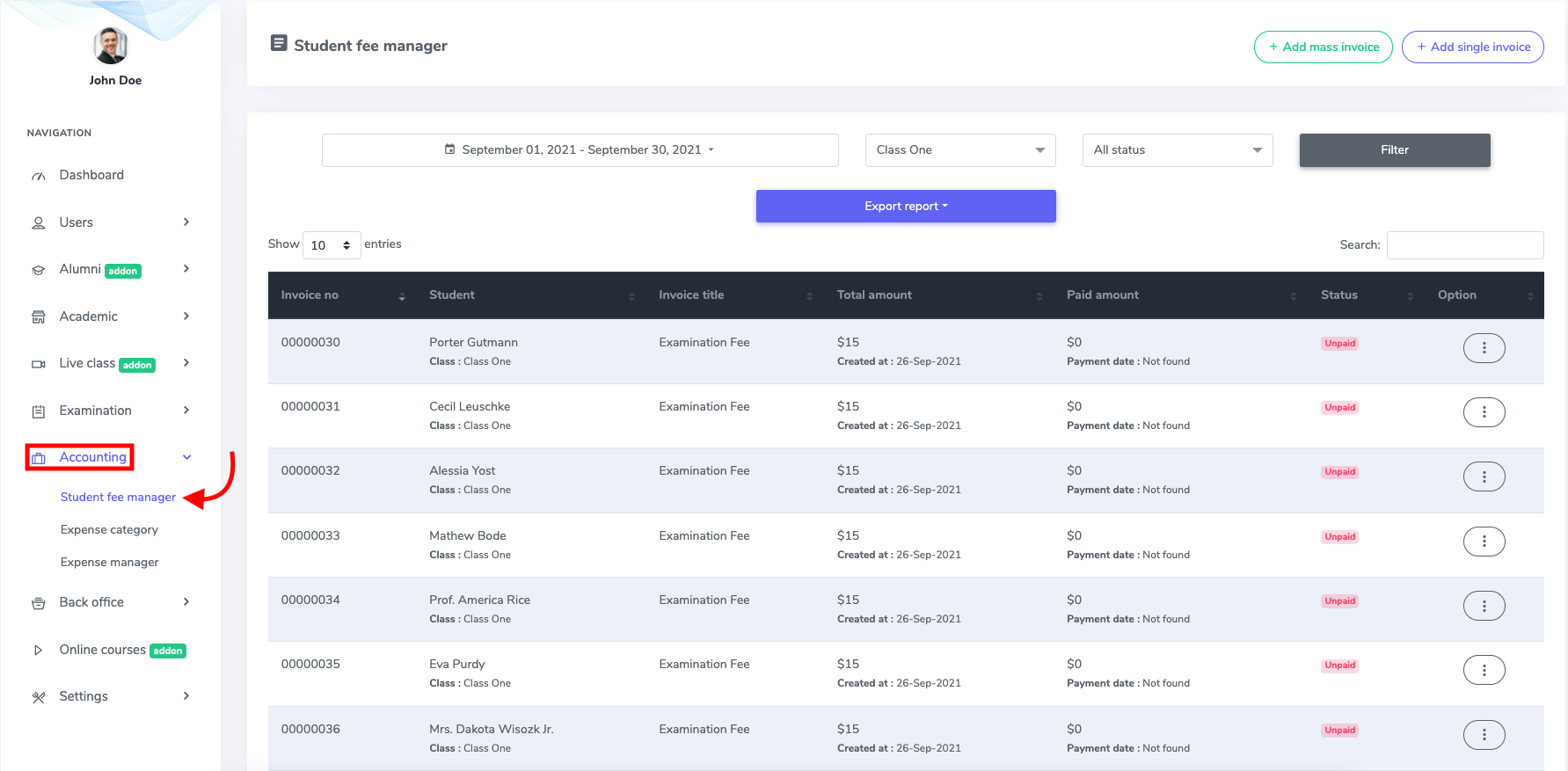This screenshot has width=1568, height=771.
Task: Click the Examination clipboard icon
Action: coord(38,411)
